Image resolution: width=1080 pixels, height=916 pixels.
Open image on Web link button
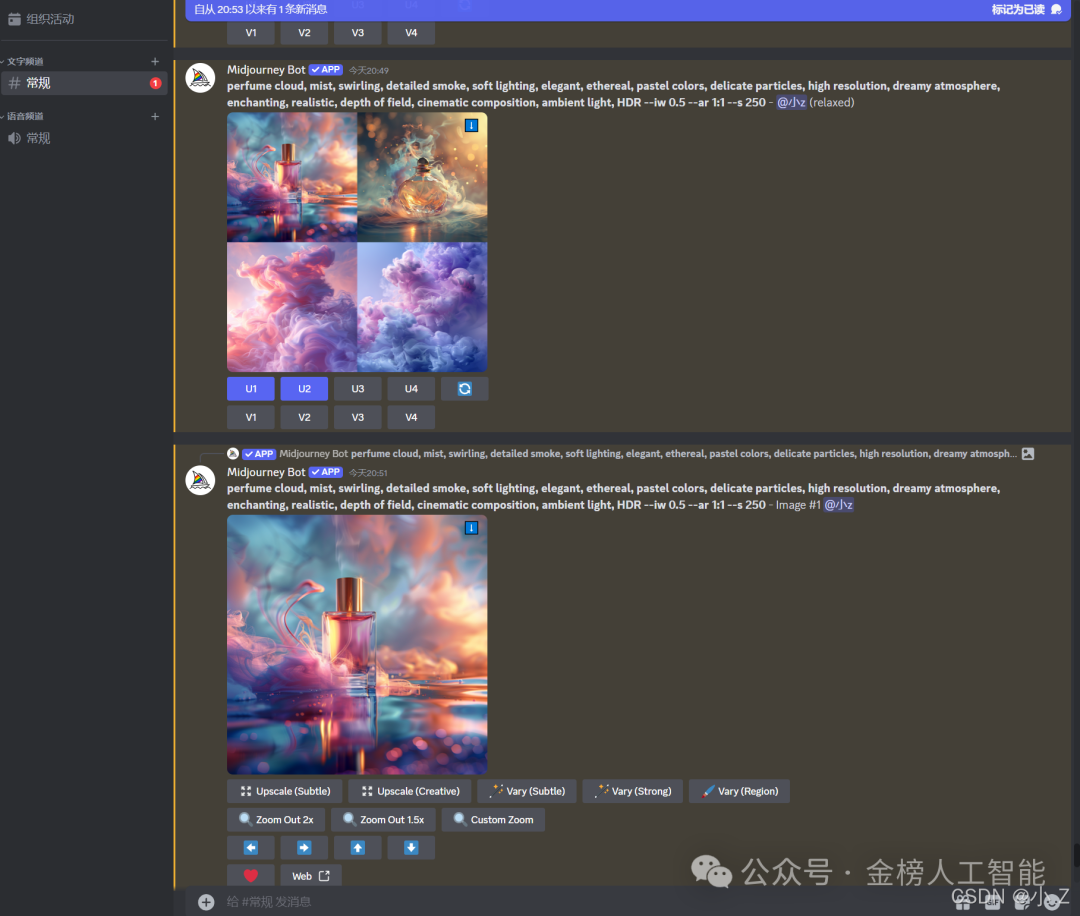pos(311,875)
